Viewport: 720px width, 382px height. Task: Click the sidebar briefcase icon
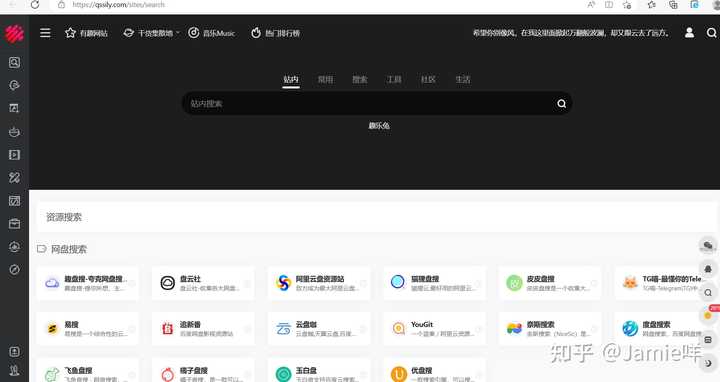pos(14,224)
